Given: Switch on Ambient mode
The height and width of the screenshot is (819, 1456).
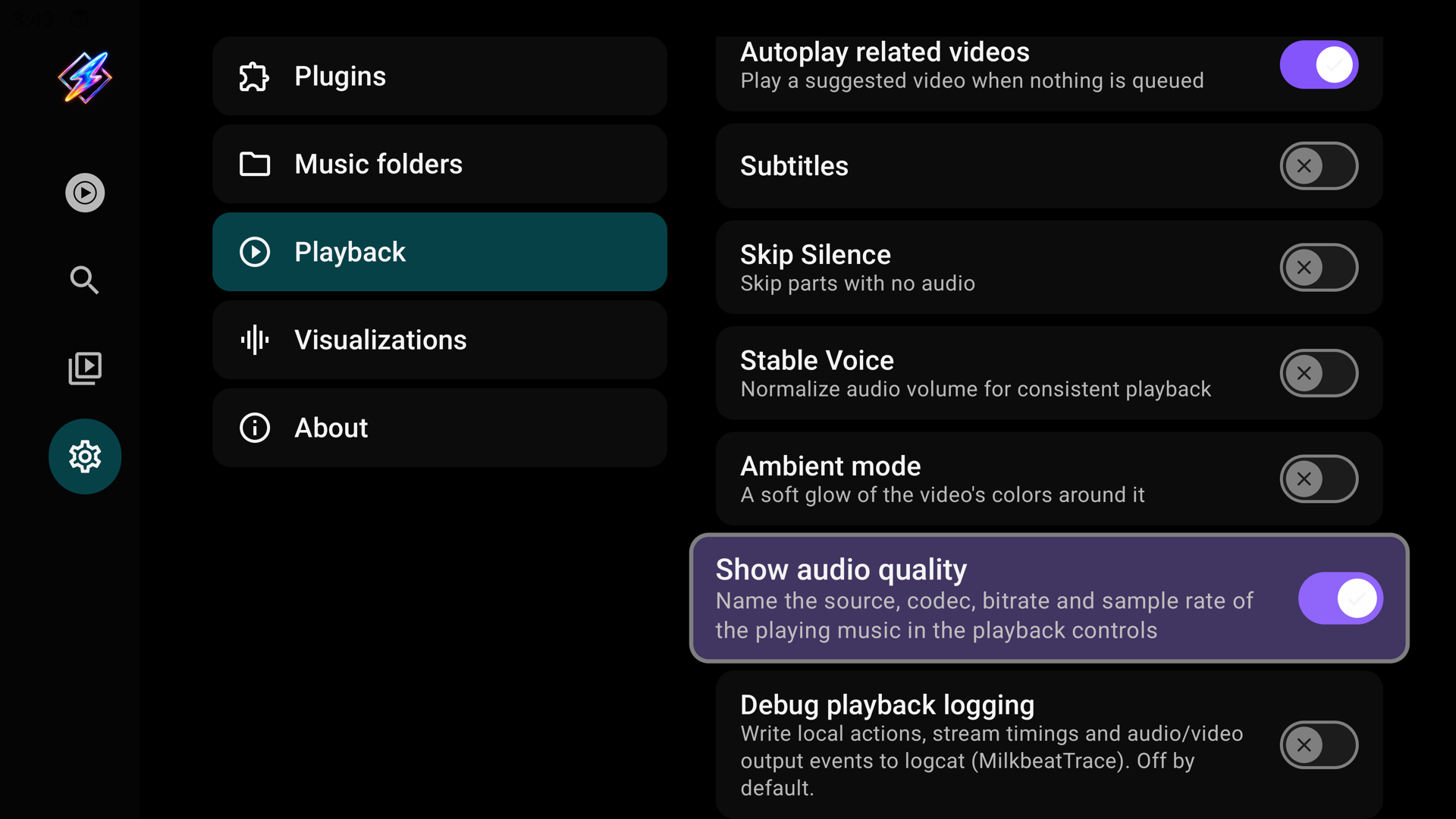Looking at the screenshot, I should click(1319, 479).
